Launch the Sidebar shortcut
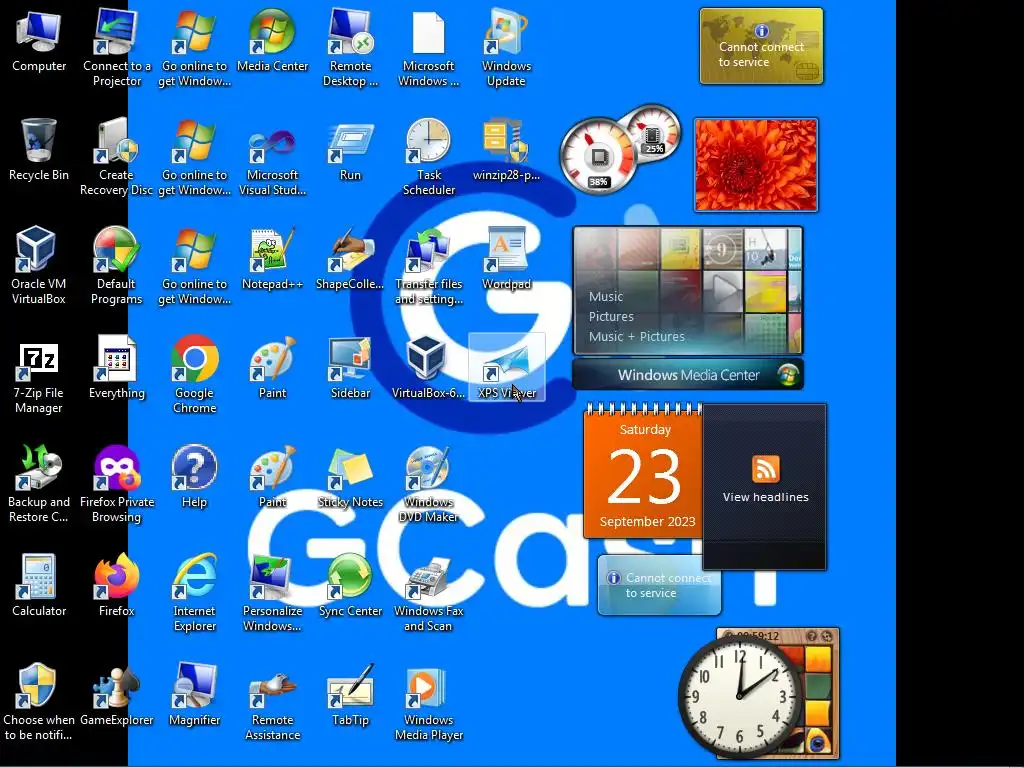Image resolution: width=1024 pixels, height=768 pixels. click(x=350, y=368)
